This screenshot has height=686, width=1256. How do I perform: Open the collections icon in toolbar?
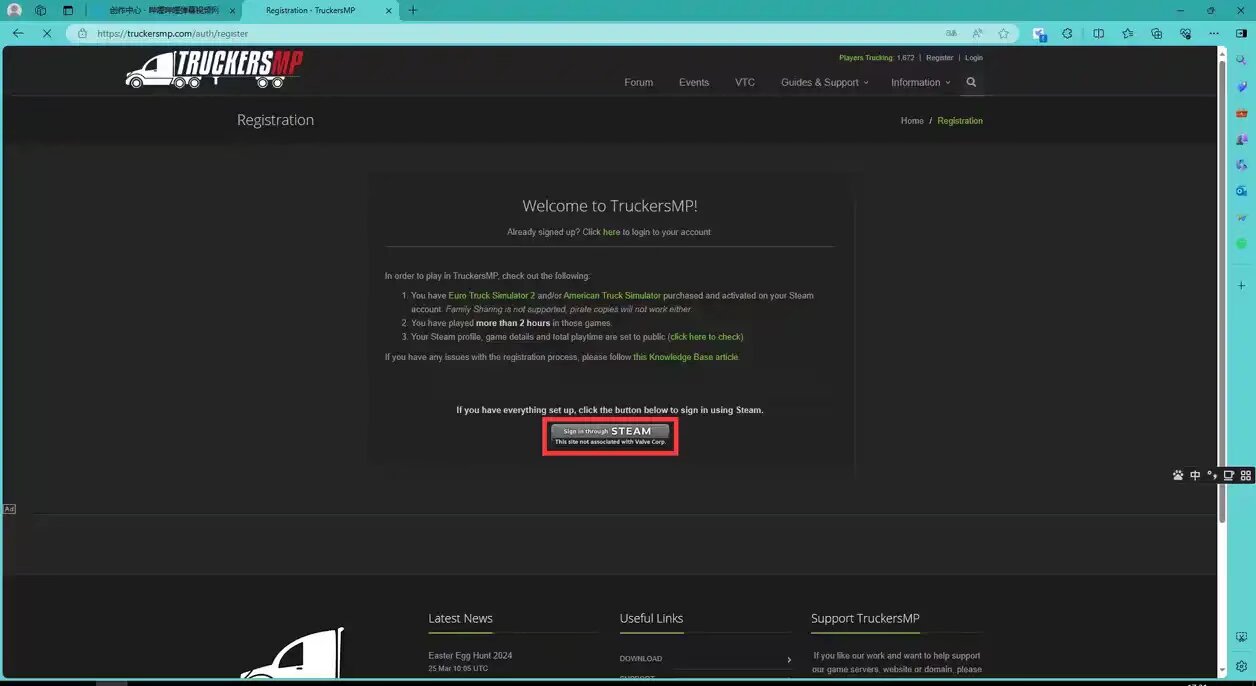coord(1157,33)
